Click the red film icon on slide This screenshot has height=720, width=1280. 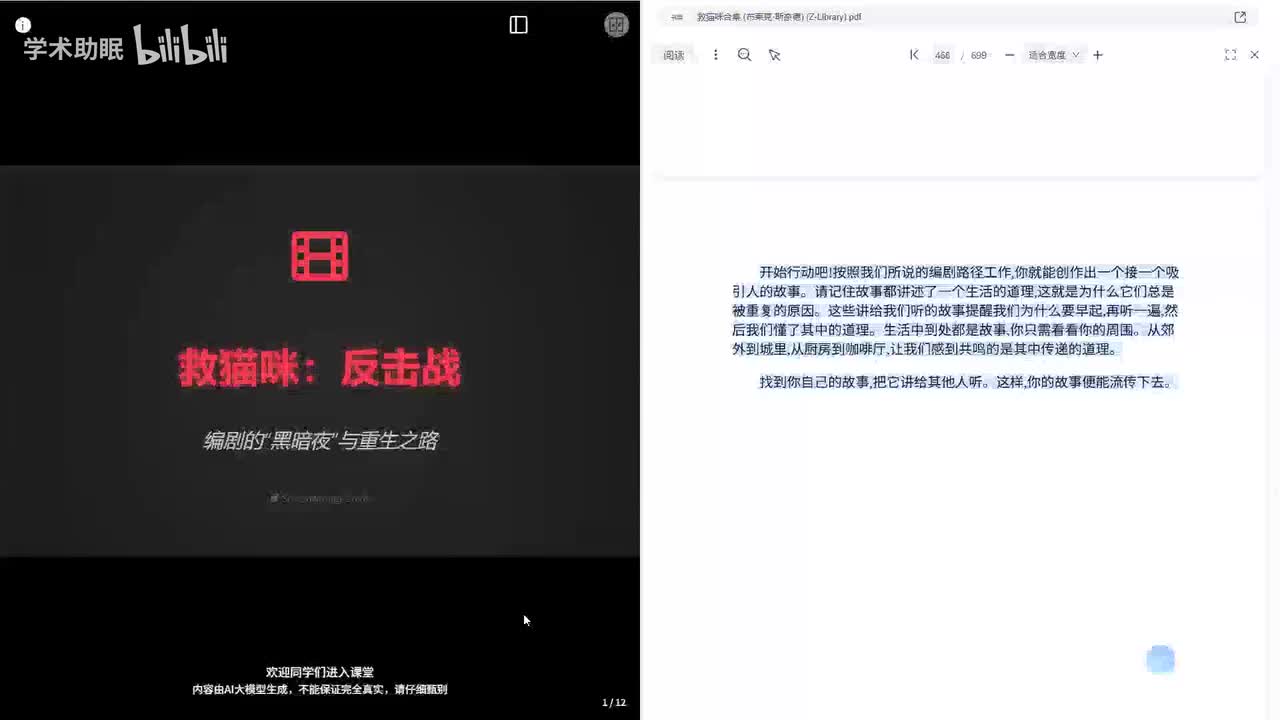click(320, 256)
